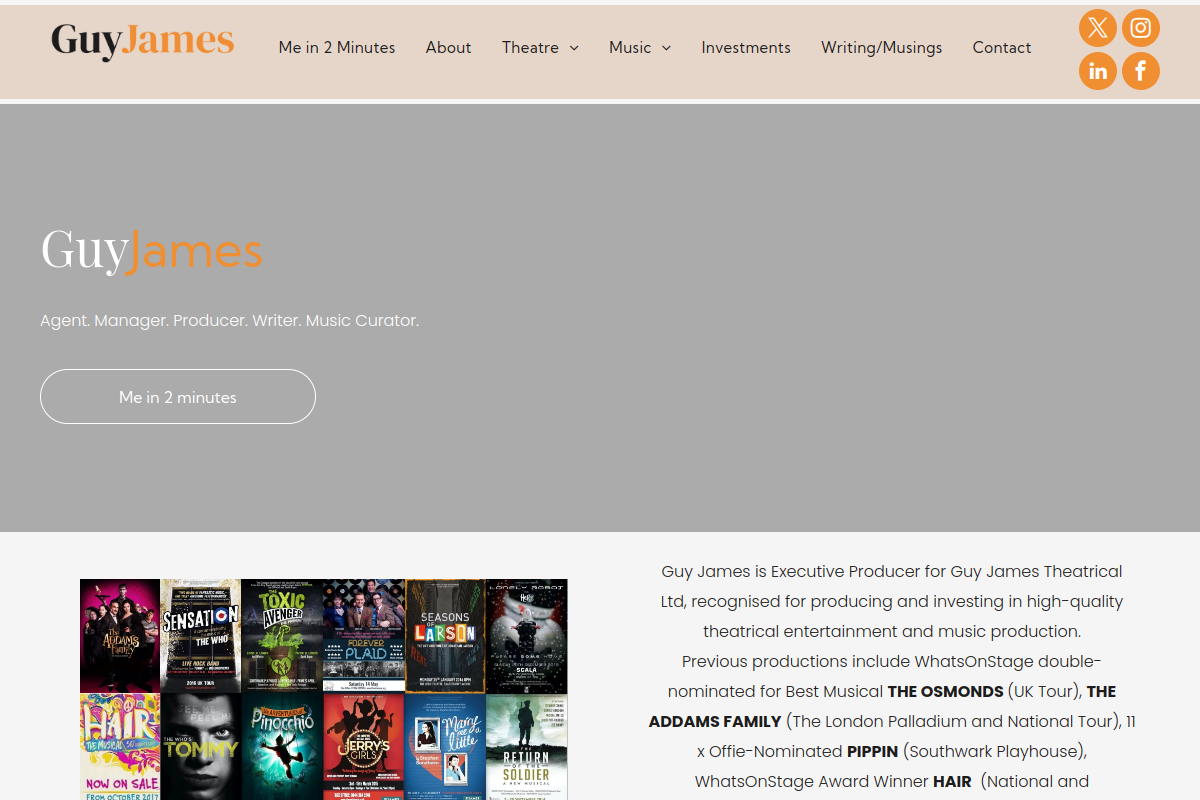Go to the About page
The height and width of the screenshot is (800, 1200).
point(448,47)
